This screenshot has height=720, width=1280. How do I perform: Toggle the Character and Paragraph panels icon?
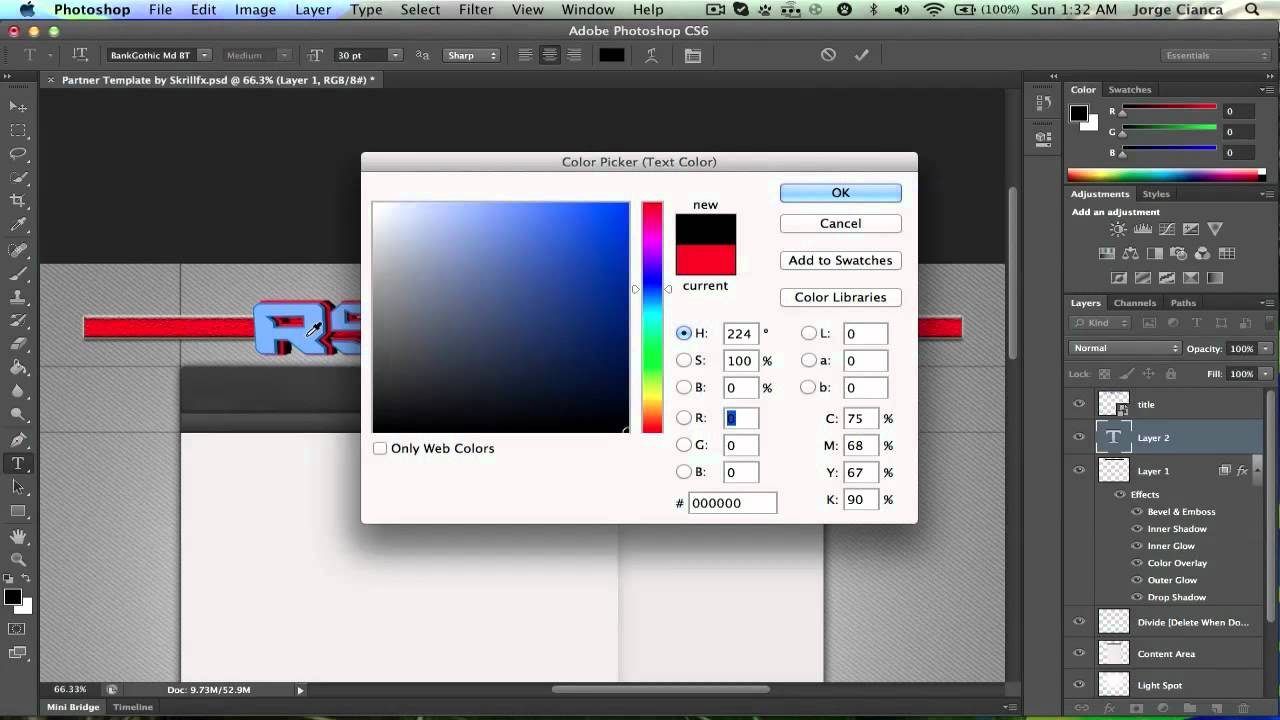(x=692, y=55)
